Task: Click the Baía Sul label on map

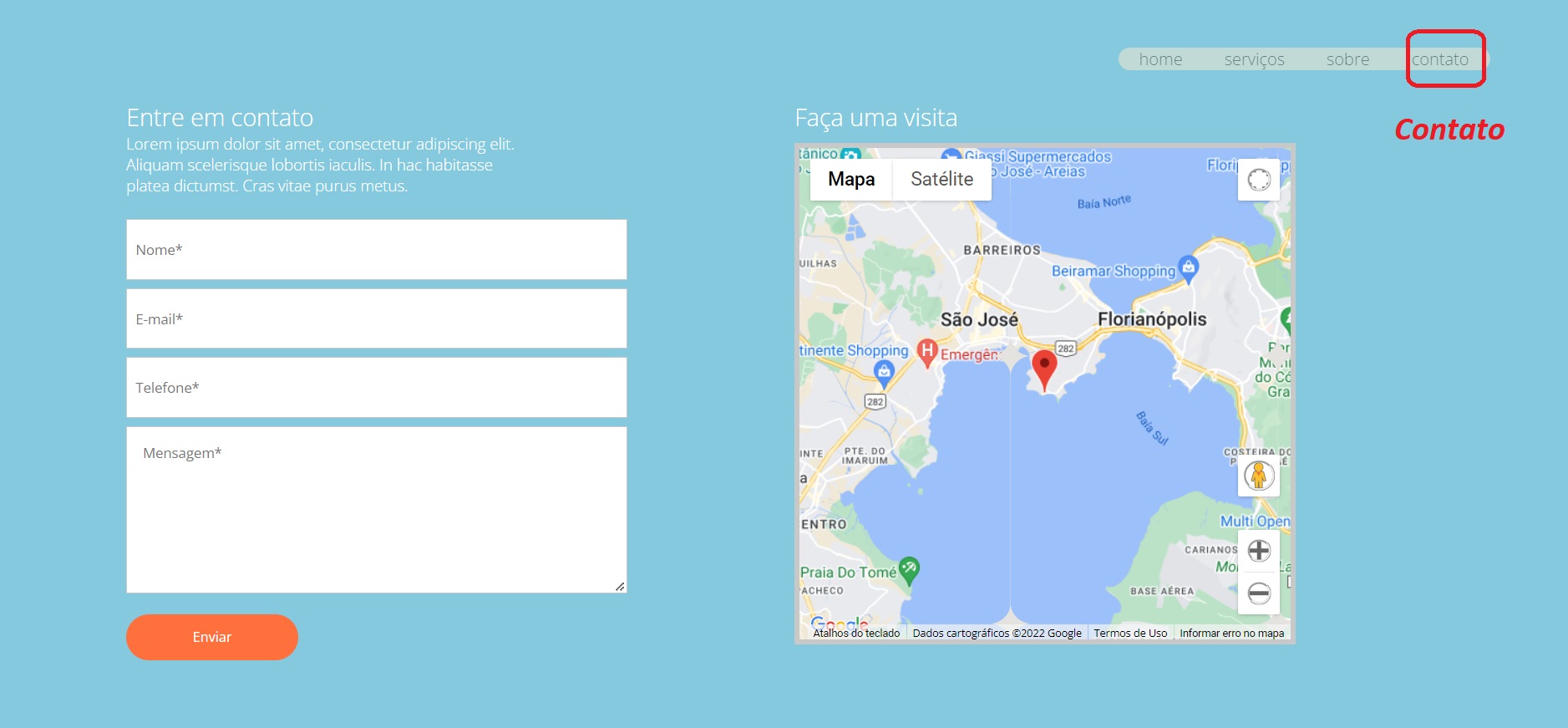Action: (x=1152, y=428)
